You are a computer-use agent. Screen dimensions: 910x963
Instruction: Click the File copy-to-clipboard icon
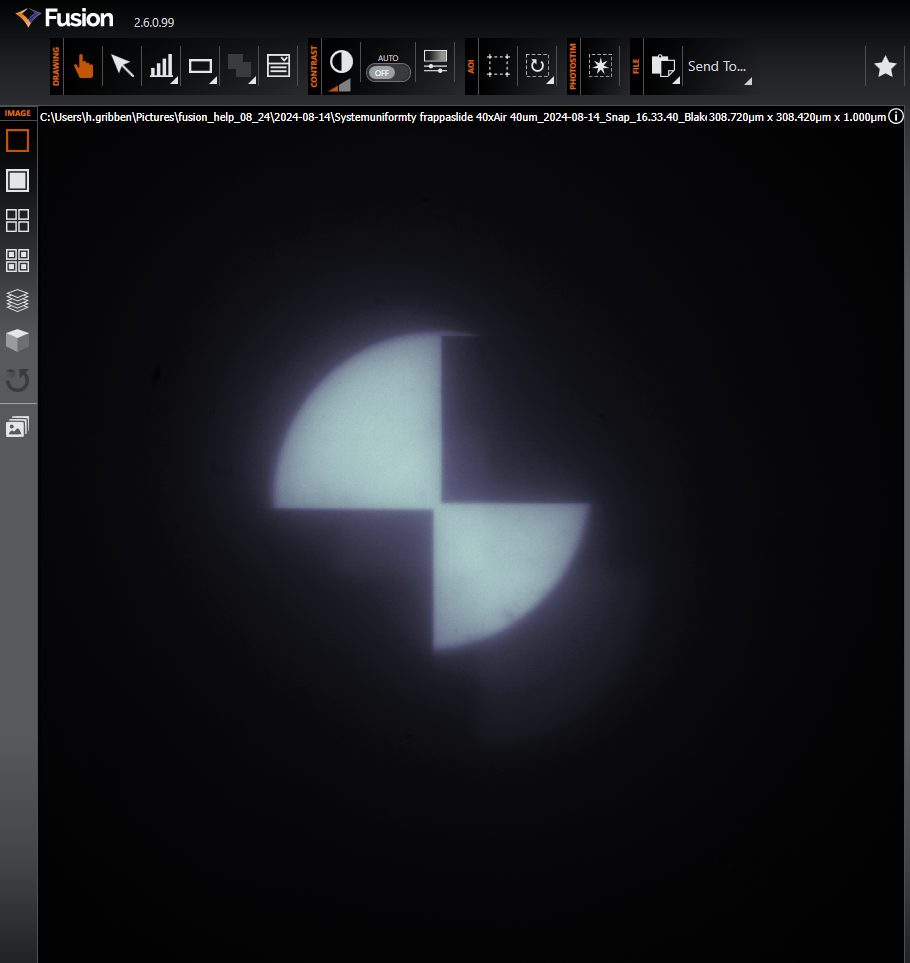pyautogui.click(x=662, y=66)
